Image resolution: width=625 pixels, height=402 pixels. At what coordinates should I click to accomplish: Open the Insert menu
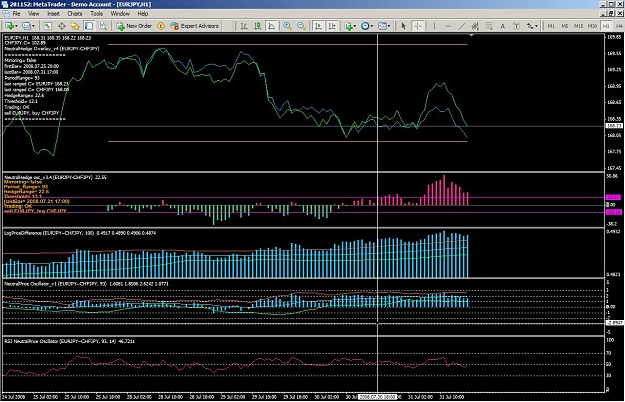(53, 14)
